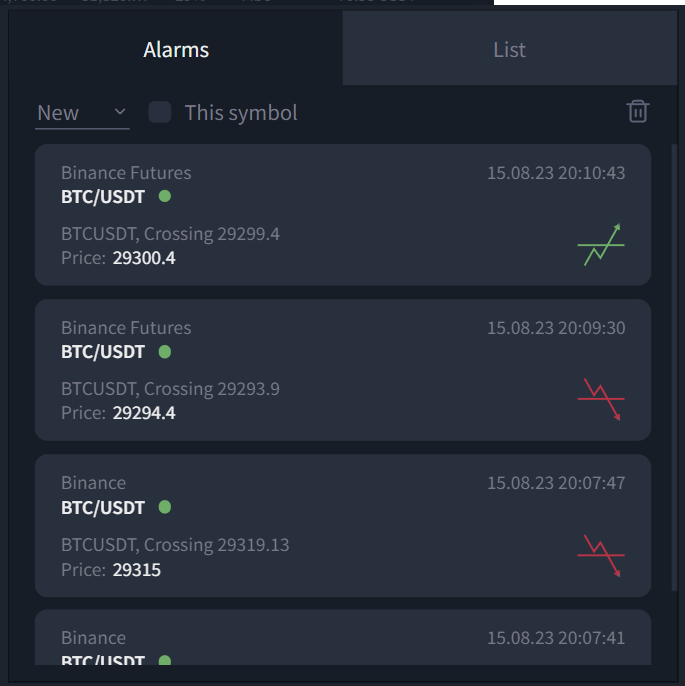Delete alarms with the trash icon
This screenshot has height=686, width=685.
(638, 112)
